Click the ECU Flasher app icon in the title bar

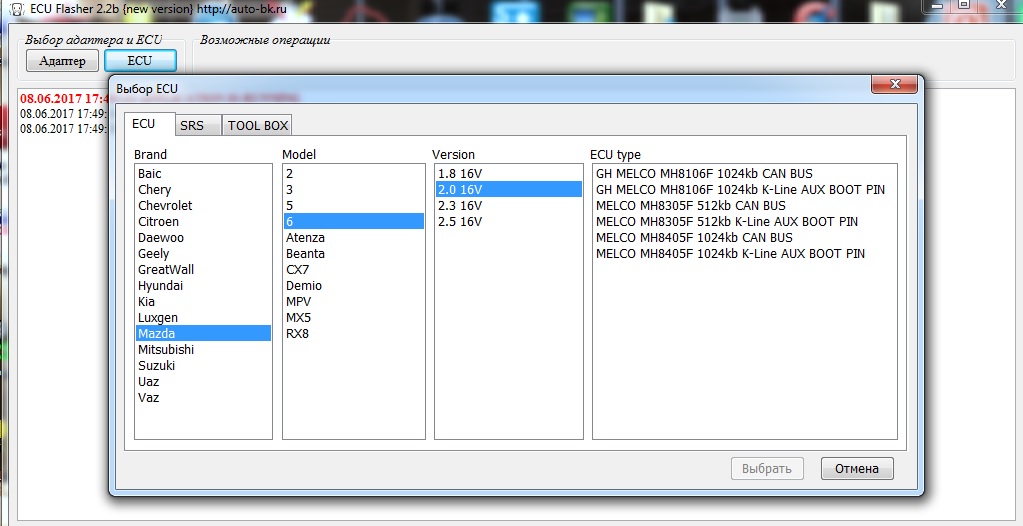[x=18, y=9]
